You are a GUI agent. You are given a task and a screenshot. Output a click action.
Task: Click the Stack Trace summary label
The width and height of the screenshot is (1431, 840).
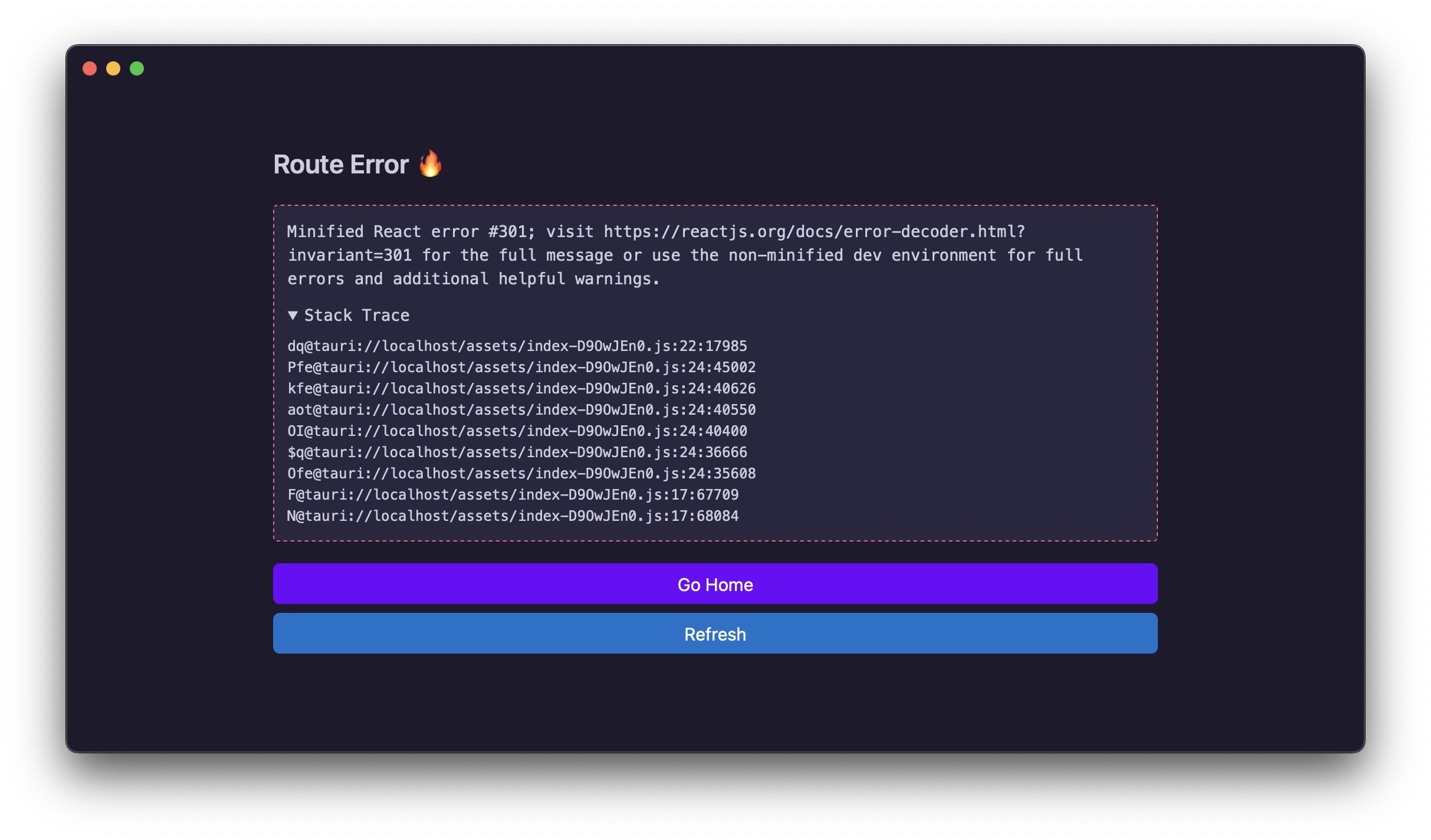tap(356, 316)
